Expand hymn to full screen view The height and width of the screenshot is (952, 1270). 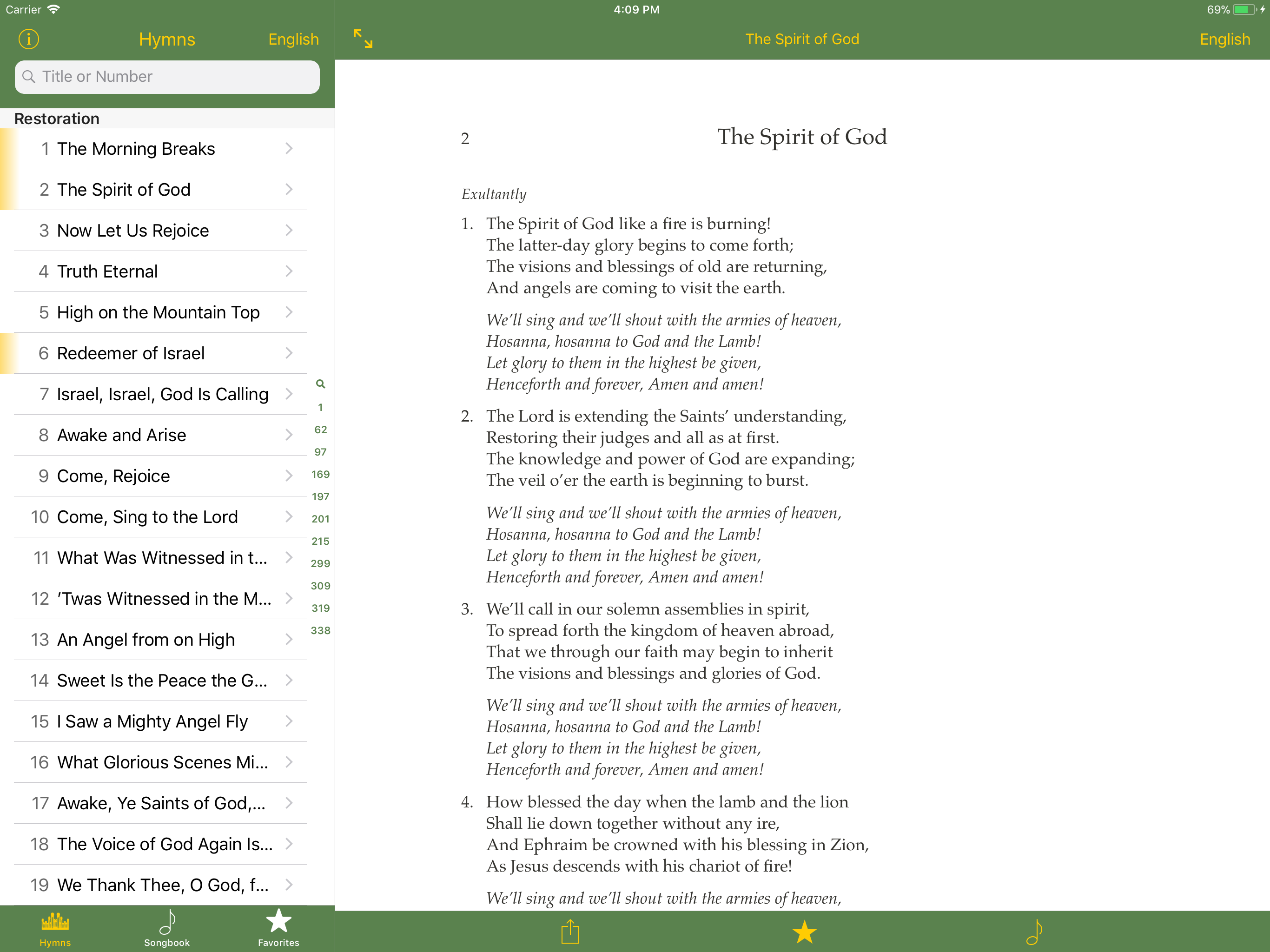[363, 39]
